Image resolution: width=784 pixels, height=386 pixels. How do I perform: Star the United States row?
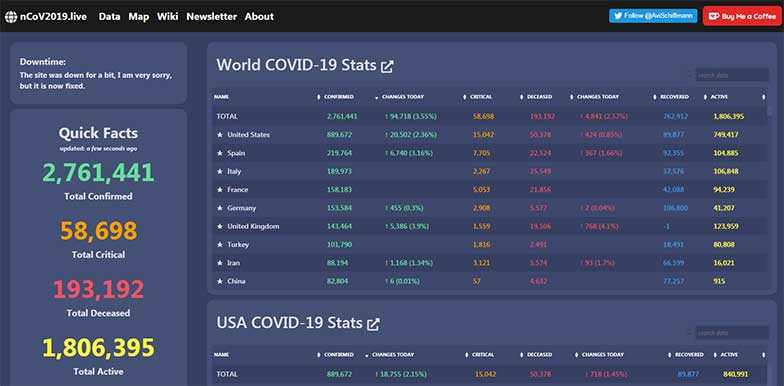pos(220,135)
